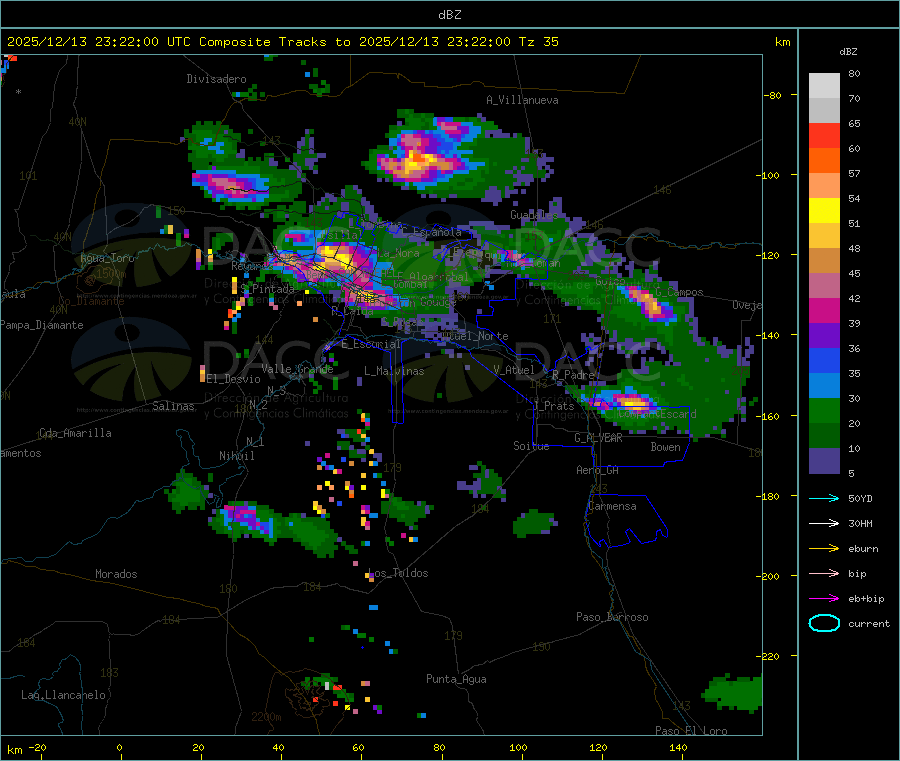Click the Composite Tracks timestamp header
900x761 pixels.
pyautogui.click(x=283, y=42)
